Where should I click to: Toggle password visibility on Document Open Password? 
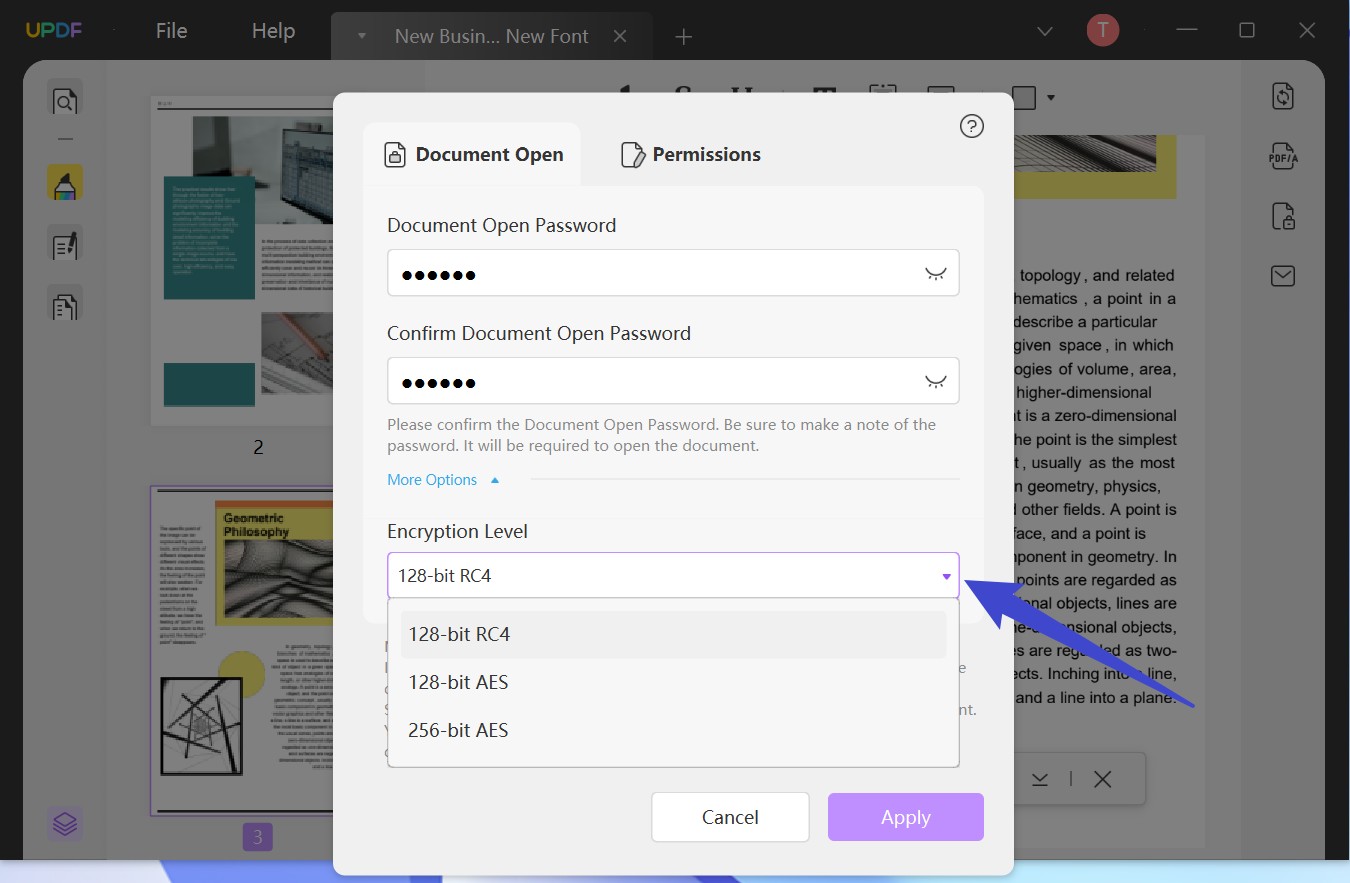[935, 272]
